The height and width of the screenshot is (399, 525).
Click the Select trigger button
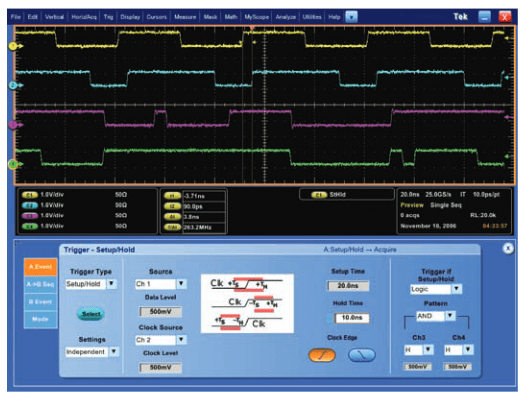[x=91, y=314]
